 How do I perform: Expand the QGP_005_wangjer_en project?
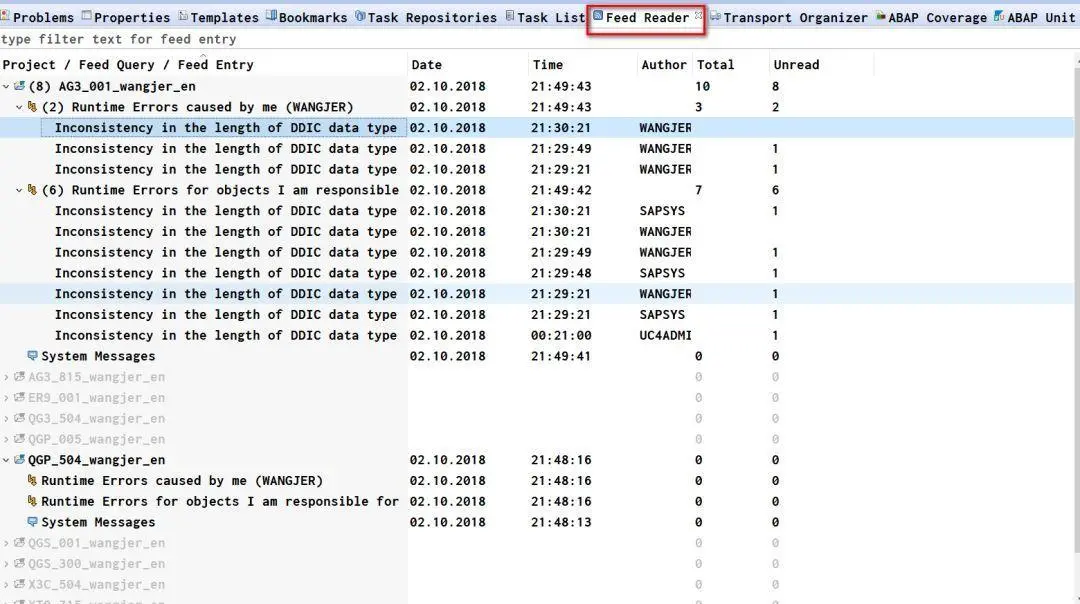click(x=6, y=439)
